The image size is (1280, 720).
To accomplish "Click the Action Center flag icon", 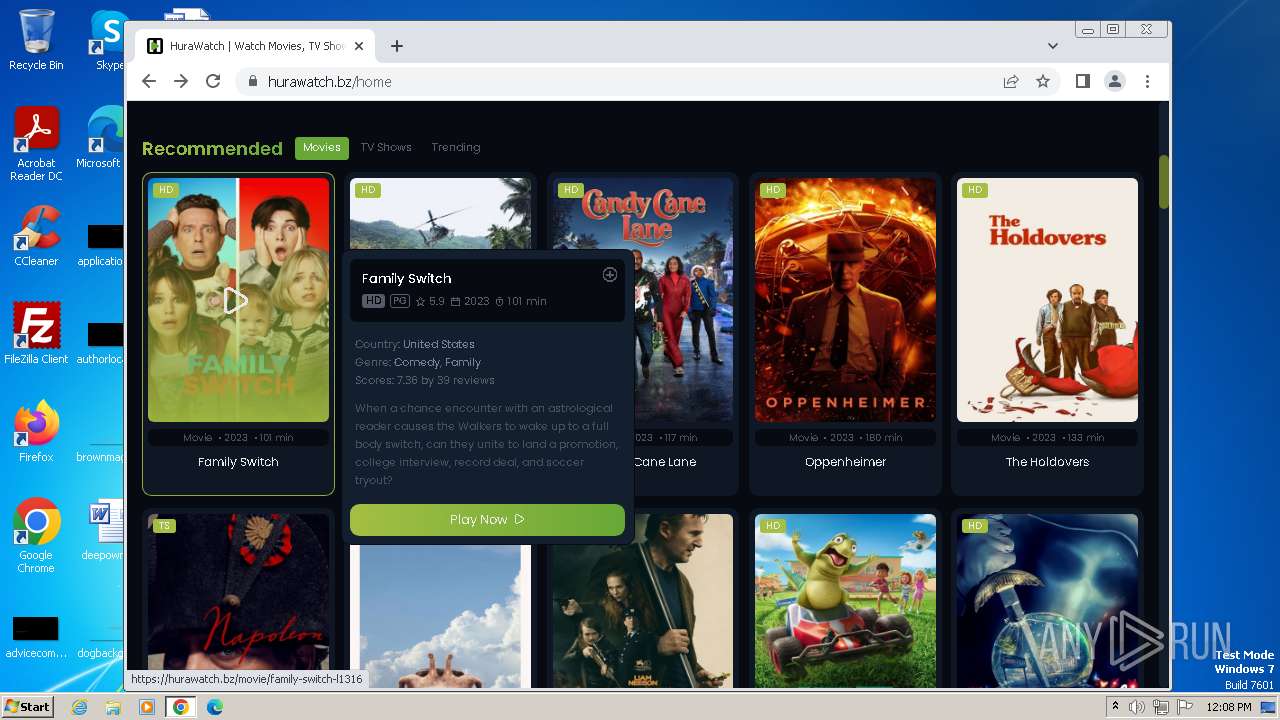I will [x=1184, y=707].
